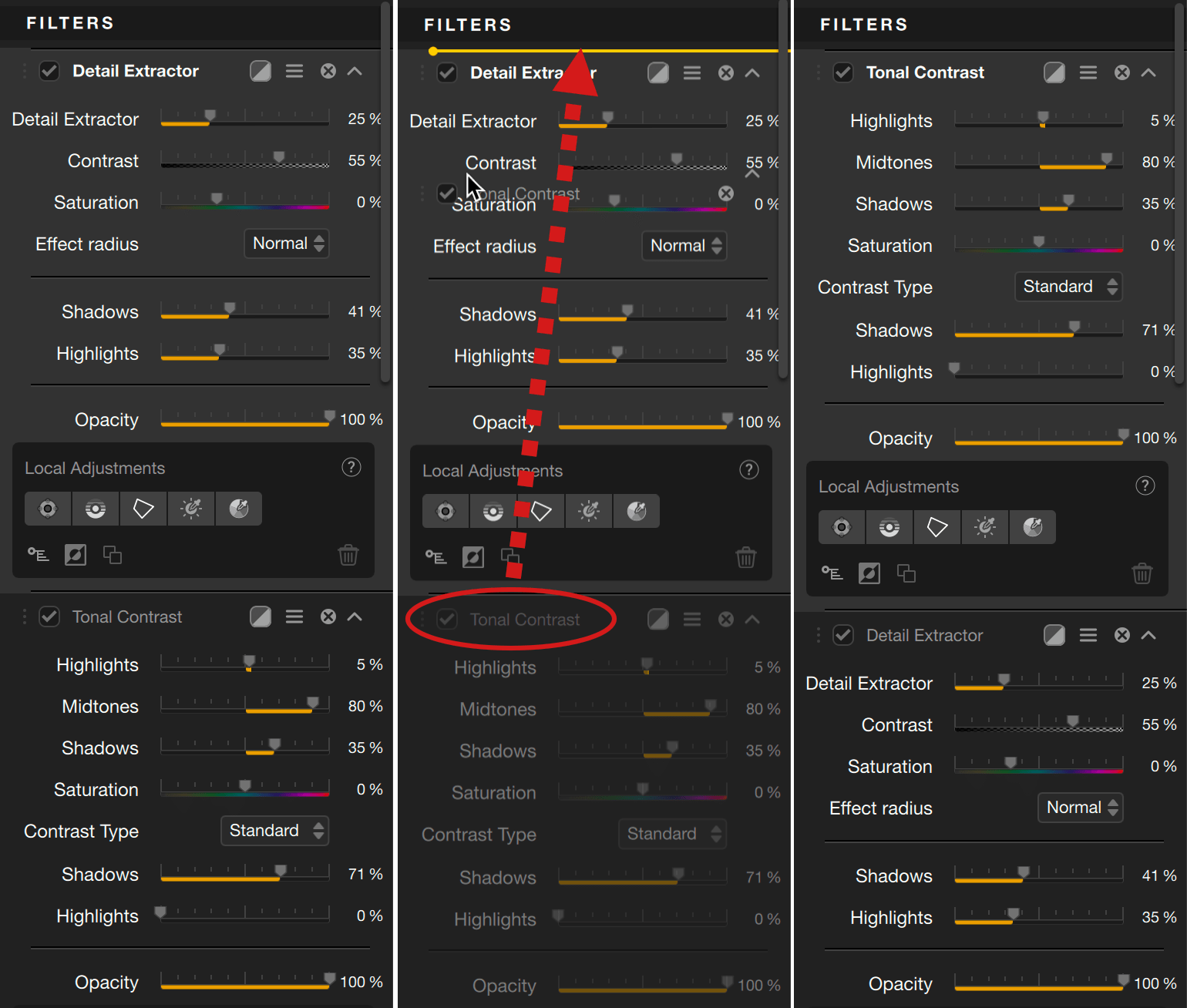Collapse Detail Extractor section in left panel
The image size is (1187, 1008).
coord(355,71)
